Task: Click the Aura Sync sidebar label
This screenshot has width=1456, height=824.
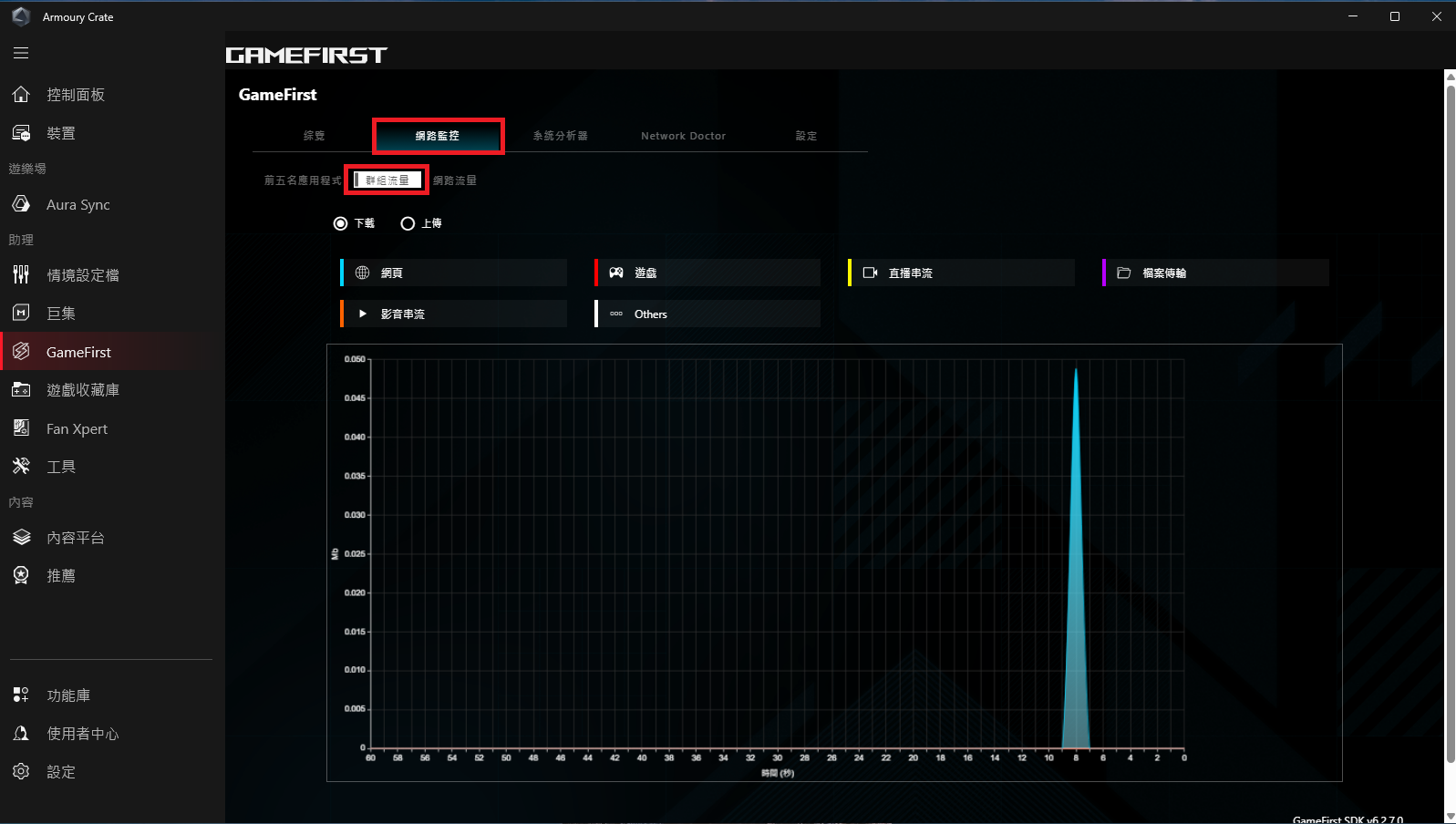Action: 78,205
